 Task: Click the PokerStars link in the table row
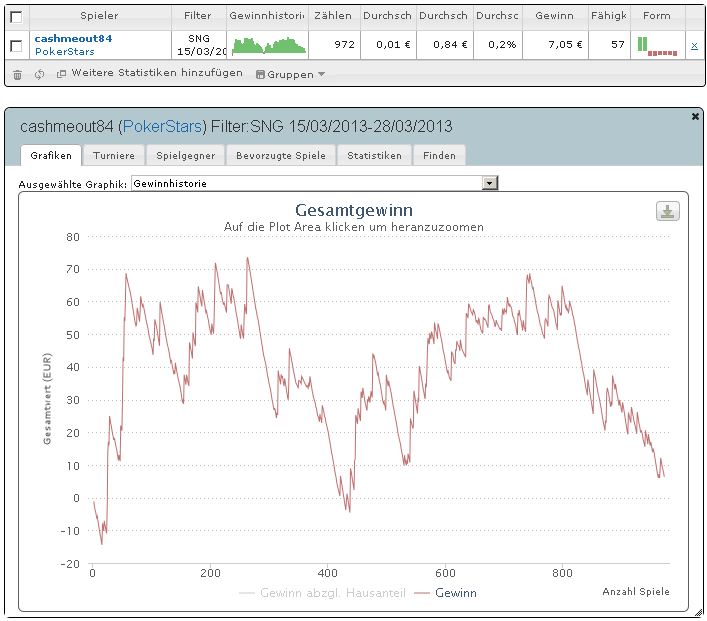pyautogui.click(x=65, y=52)
